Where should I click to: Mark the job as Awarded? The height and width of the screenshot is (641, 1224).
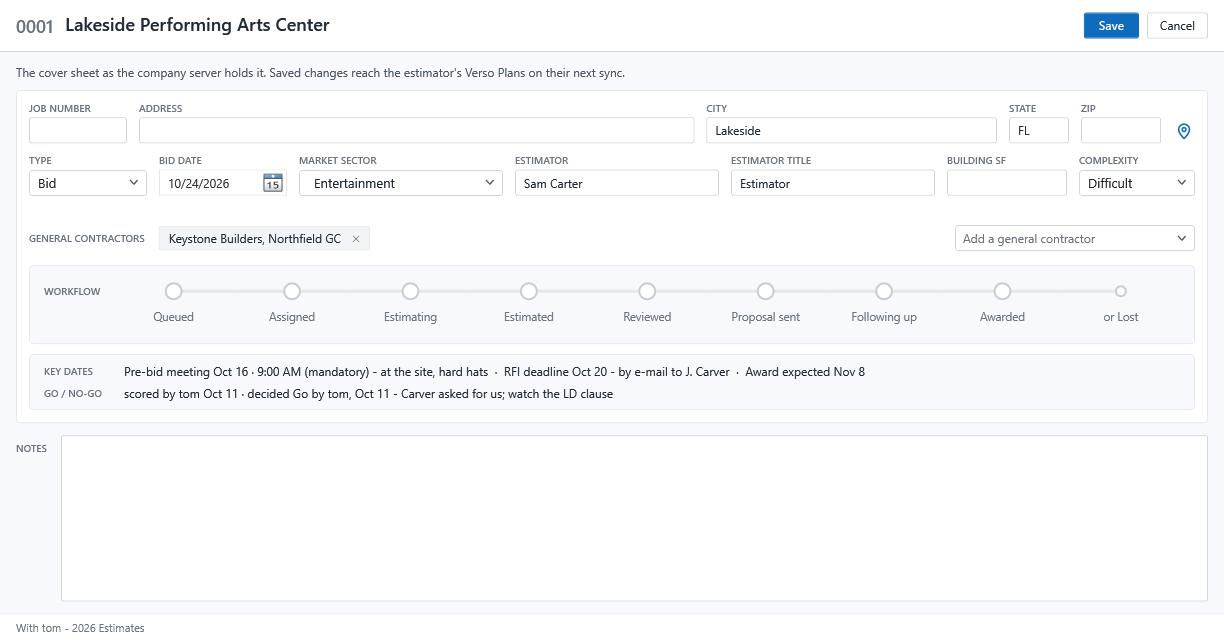click(x=1002, y=291)
